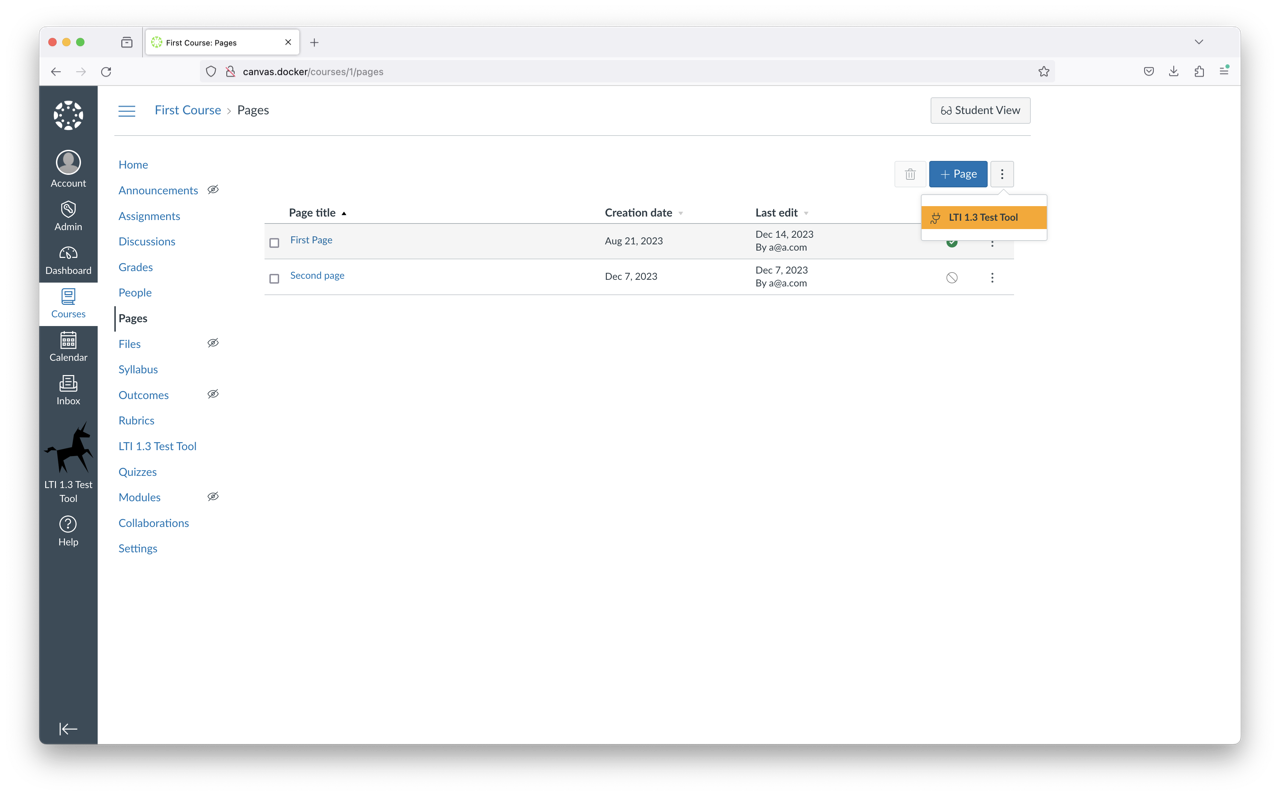The image size is (1280, 796).
Task: Open the options menu for Second page row
Action: [992, 277]
